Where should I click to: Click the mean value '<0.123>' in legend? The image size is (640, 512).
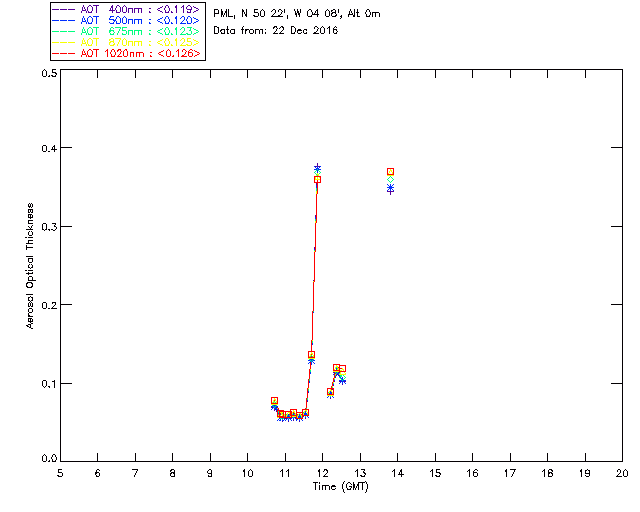(178, 31)
